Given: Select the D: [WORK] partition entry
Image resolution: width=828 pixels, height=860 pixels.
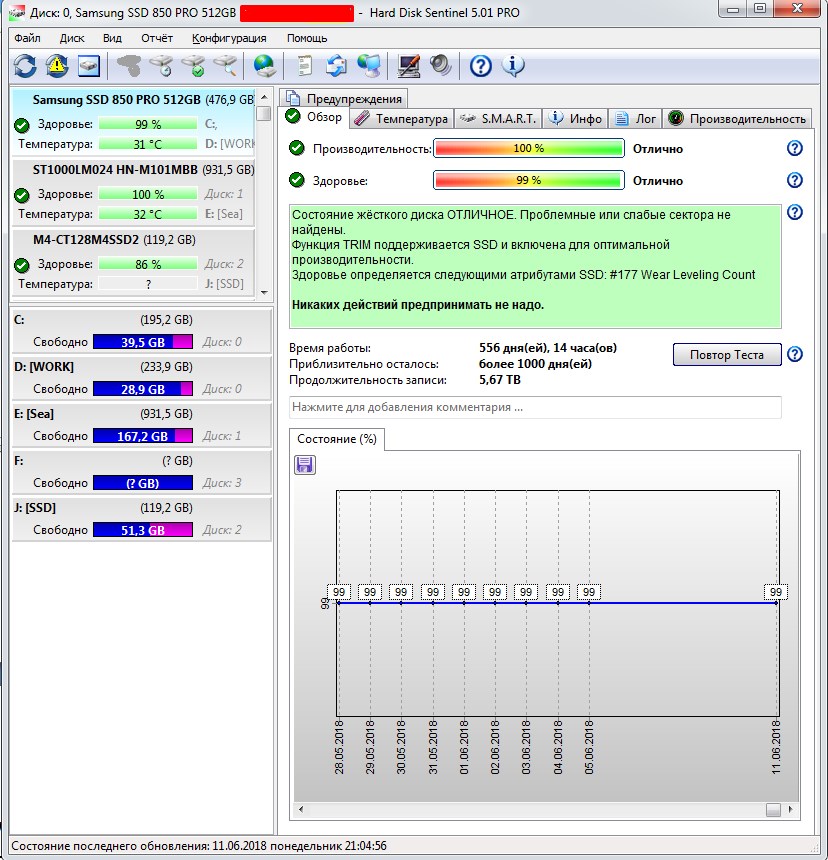Looking at the screenshot, I should point(141,378).
